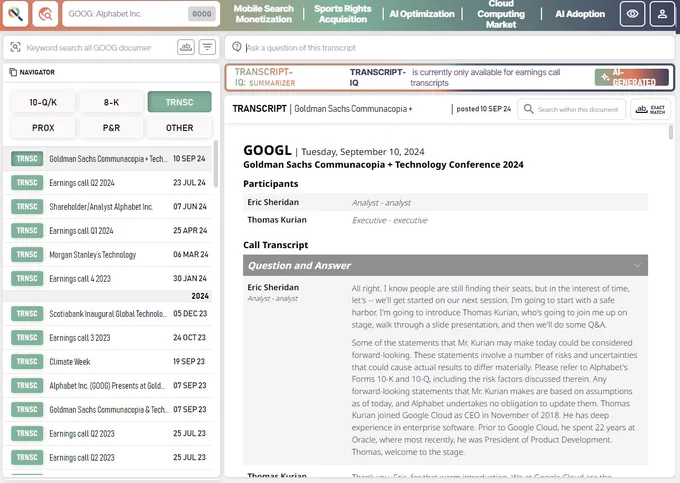This screenshot has width=680, height=483.
Task: Click the Transcript-IQ Summarizer label
Action: click(x=265, y=77)
